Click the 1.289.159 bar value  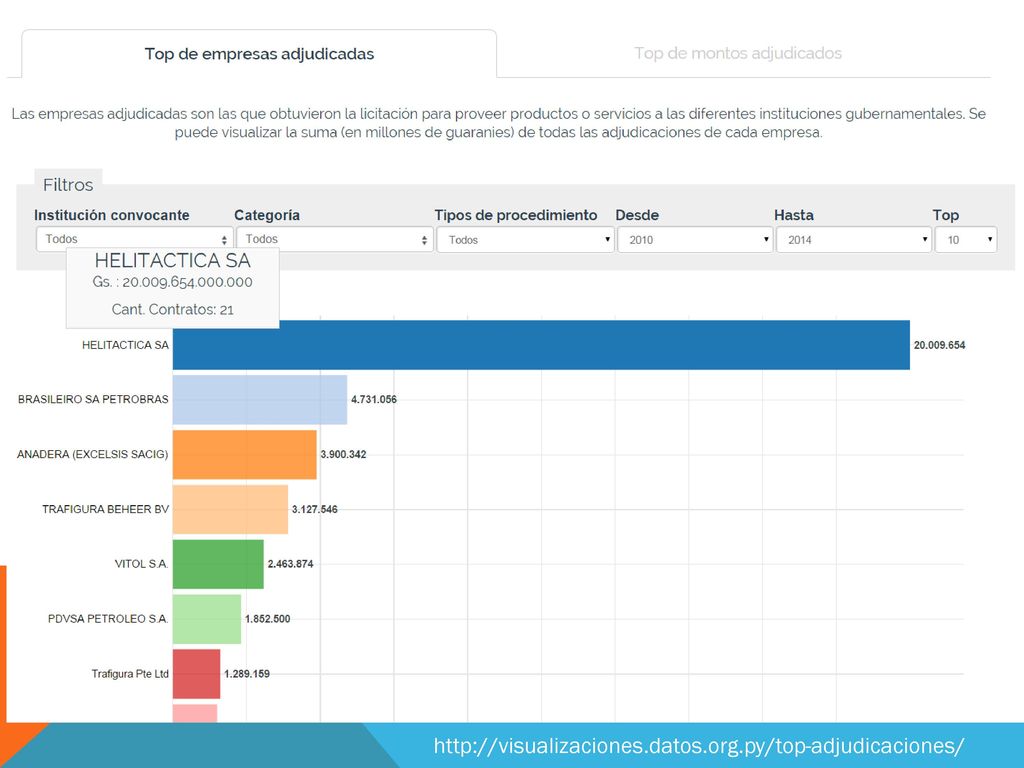(x=247, y=673)
